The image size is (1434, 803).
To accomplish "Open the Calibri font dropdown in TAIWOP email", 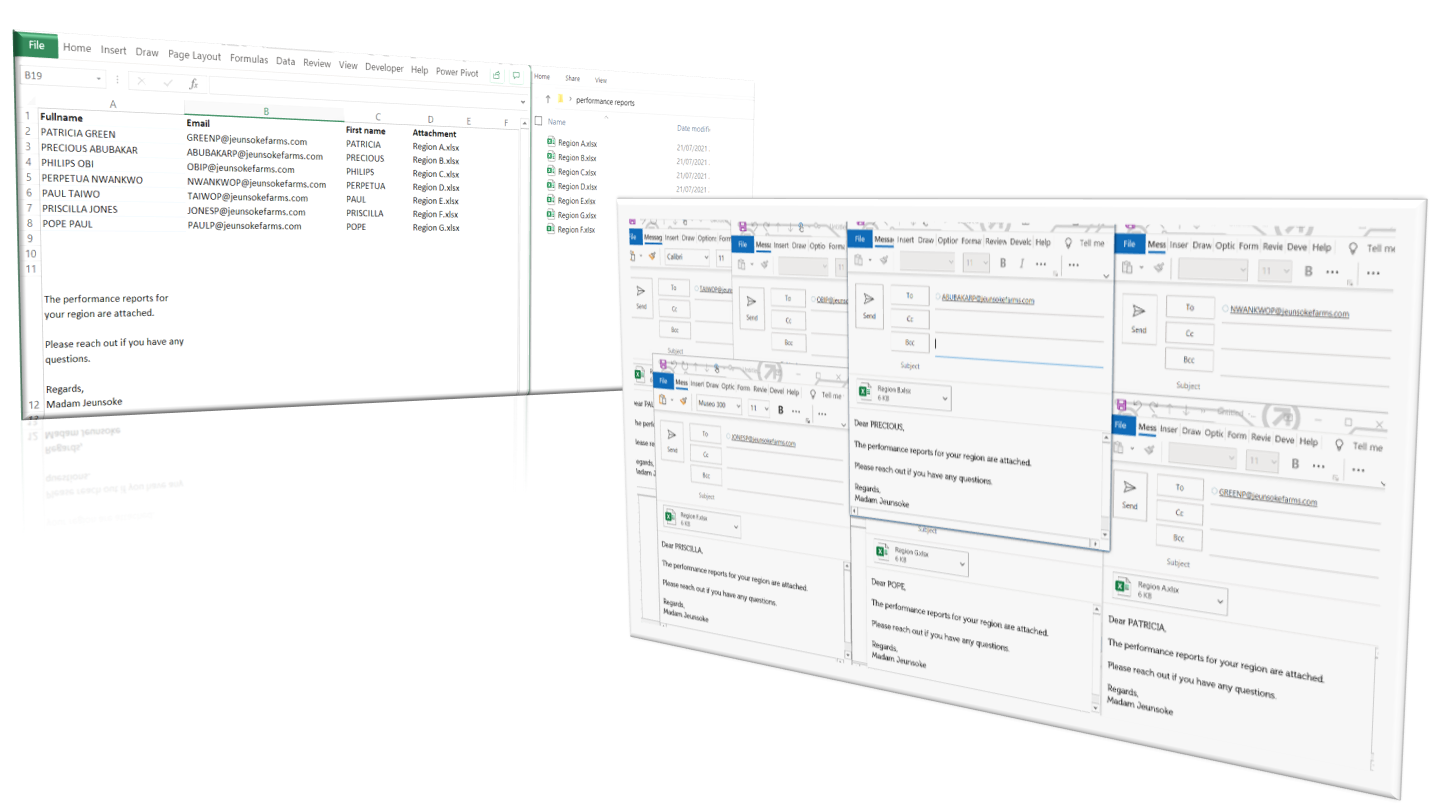I will pyautogui.click(x=705, y=258).
